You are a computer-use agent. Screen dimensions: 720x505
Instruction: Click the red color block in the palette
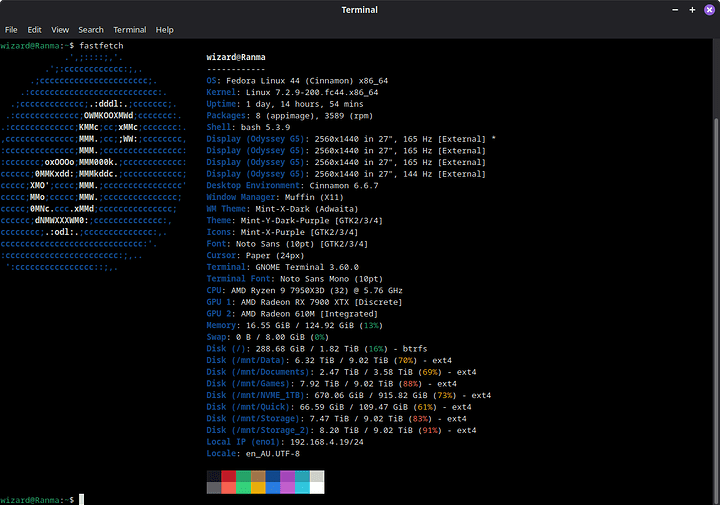[x=228, y=476]
